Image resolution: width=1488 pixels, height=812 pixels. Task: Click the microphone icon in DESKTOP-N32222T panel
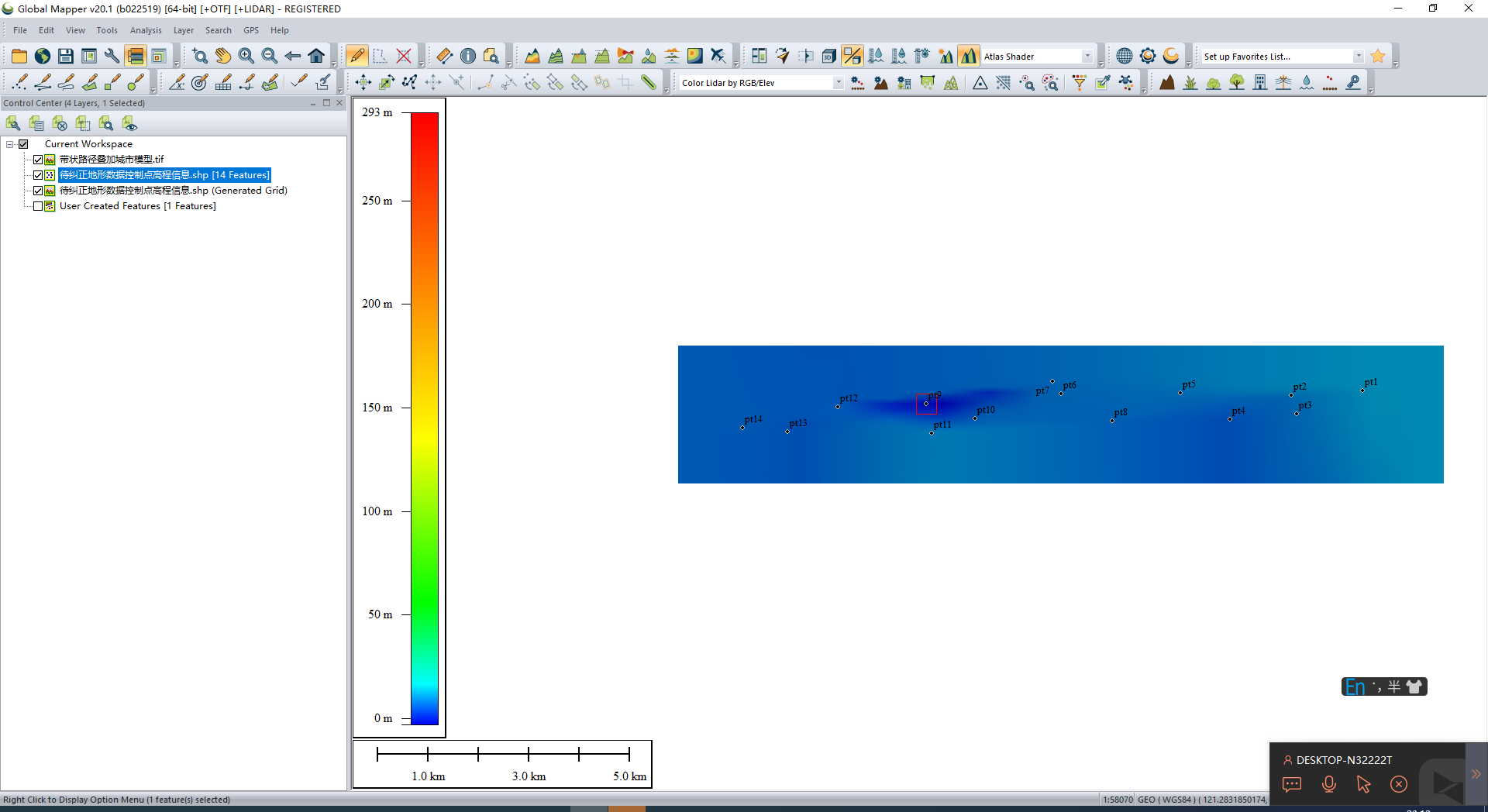coord(1329,784)
